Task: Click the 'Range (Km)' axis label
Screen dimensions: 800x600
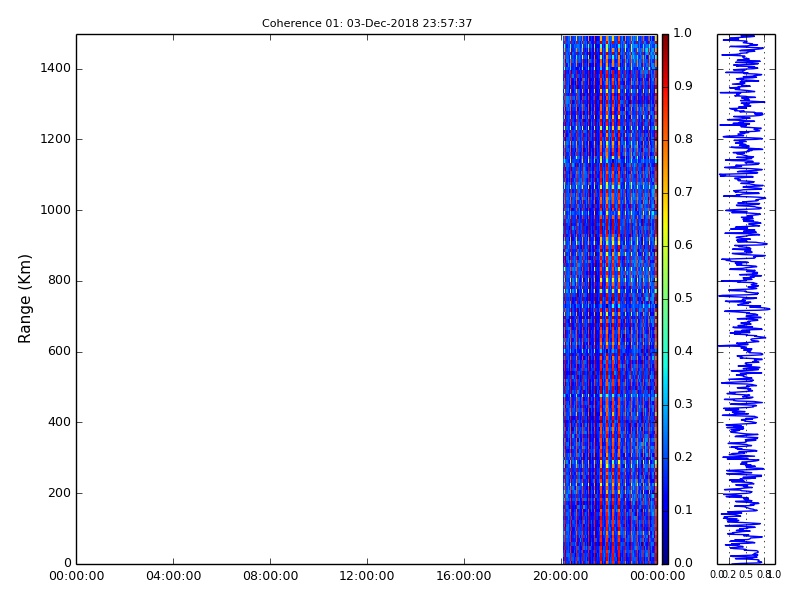Action: click(x=24, y=299)
